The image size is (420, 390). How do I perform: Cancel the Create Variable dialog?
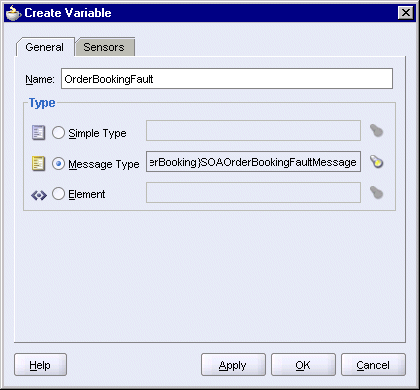coord(373,365)
